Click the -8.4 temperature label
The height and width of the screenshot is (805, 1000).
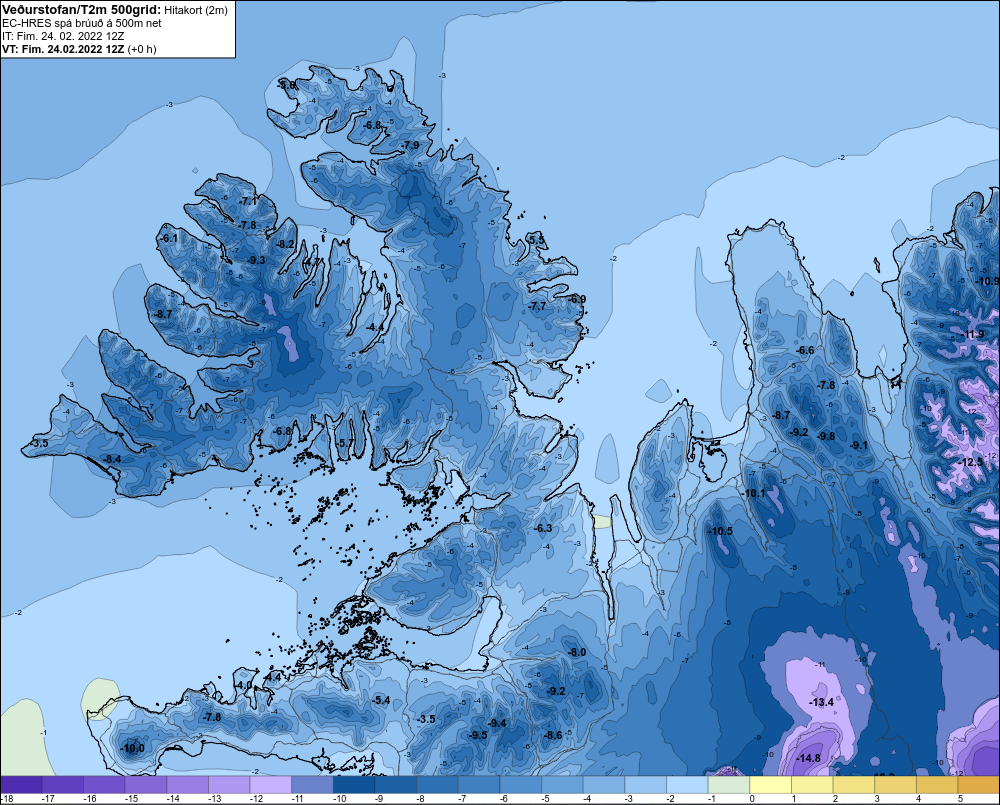[x=112, y=459]
